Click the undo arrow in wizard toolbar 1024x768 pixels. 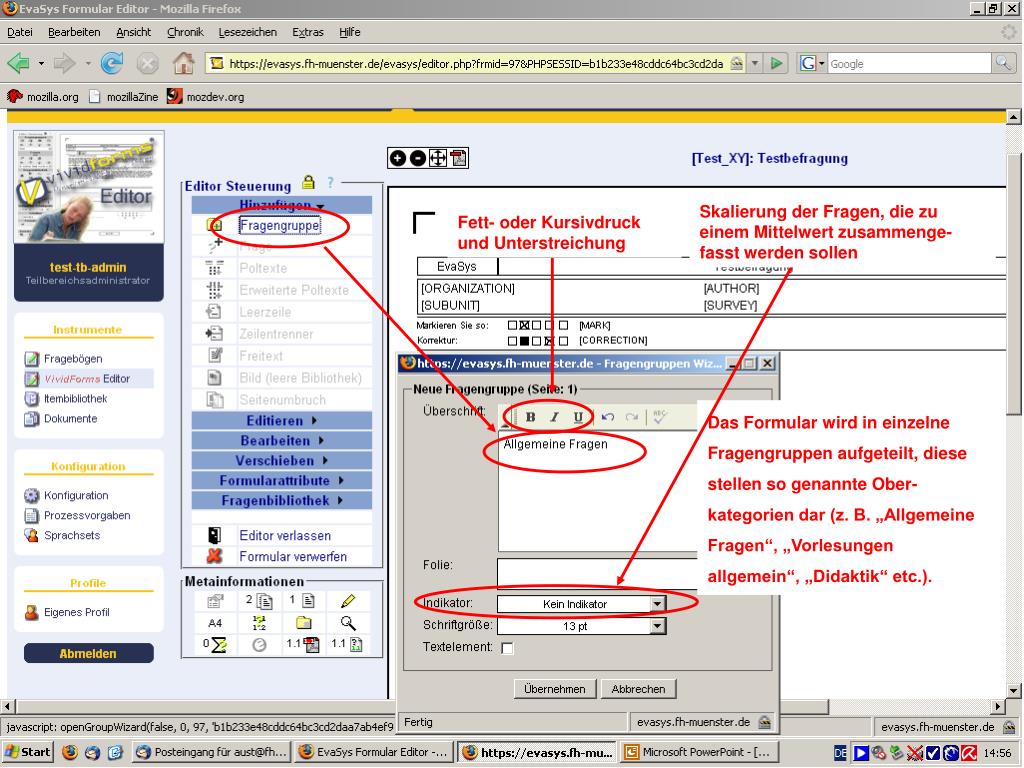point(608,417)
